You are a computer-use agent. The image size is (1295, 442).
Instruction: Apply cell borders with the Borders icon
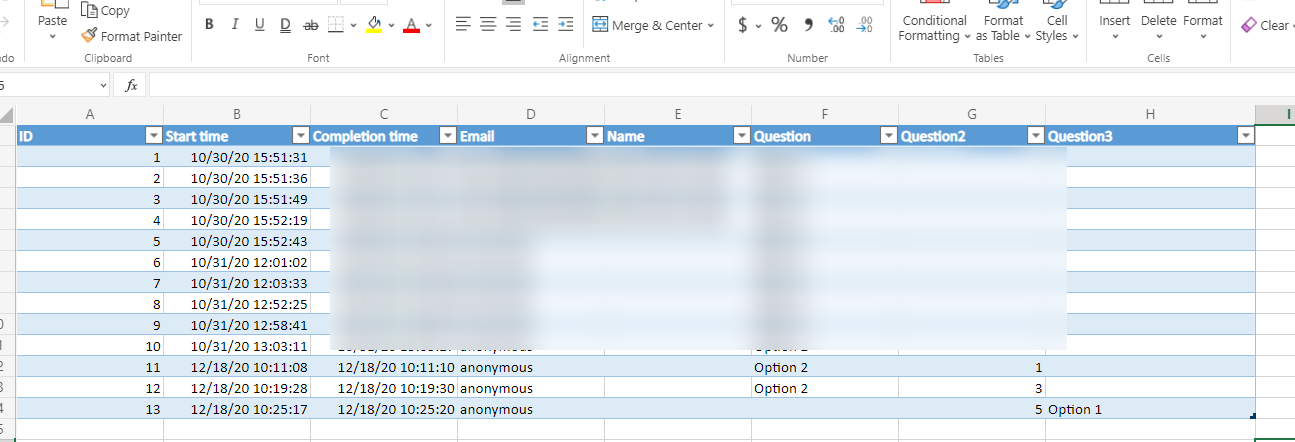click(x=337, y=25)
